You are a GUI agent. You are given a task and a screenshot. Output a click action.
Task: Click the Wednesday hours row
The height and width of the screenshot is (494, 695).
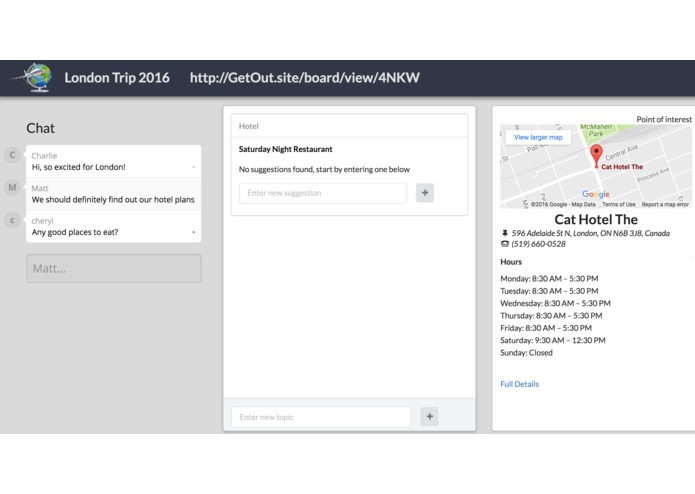tap(555, 303)
